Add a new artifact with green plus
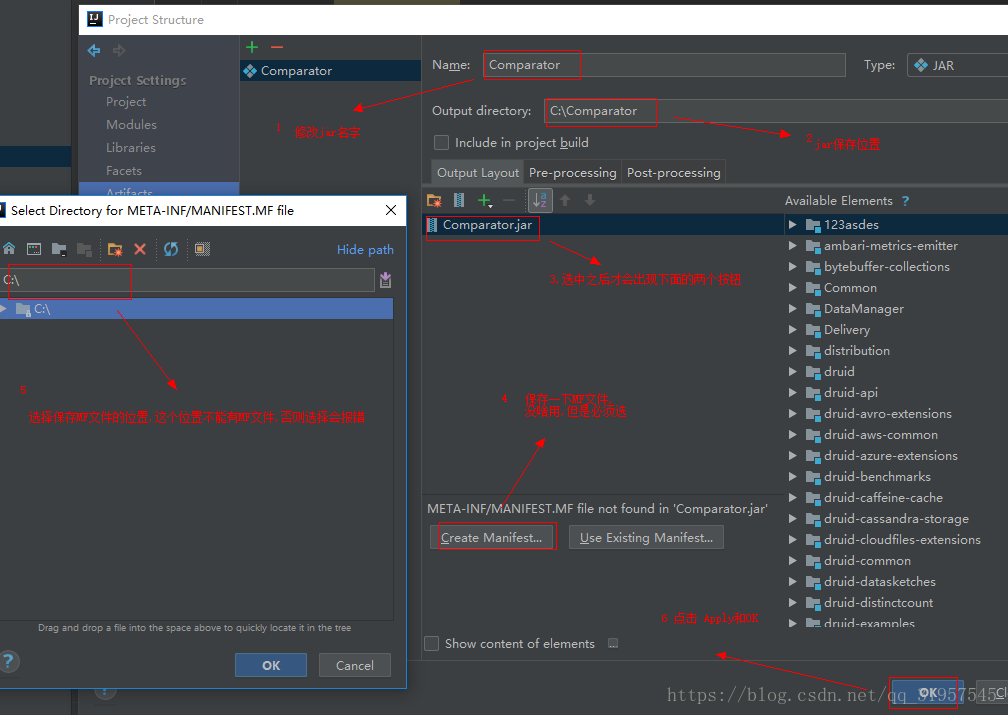 pyautogui.click(x=252, y=47)
